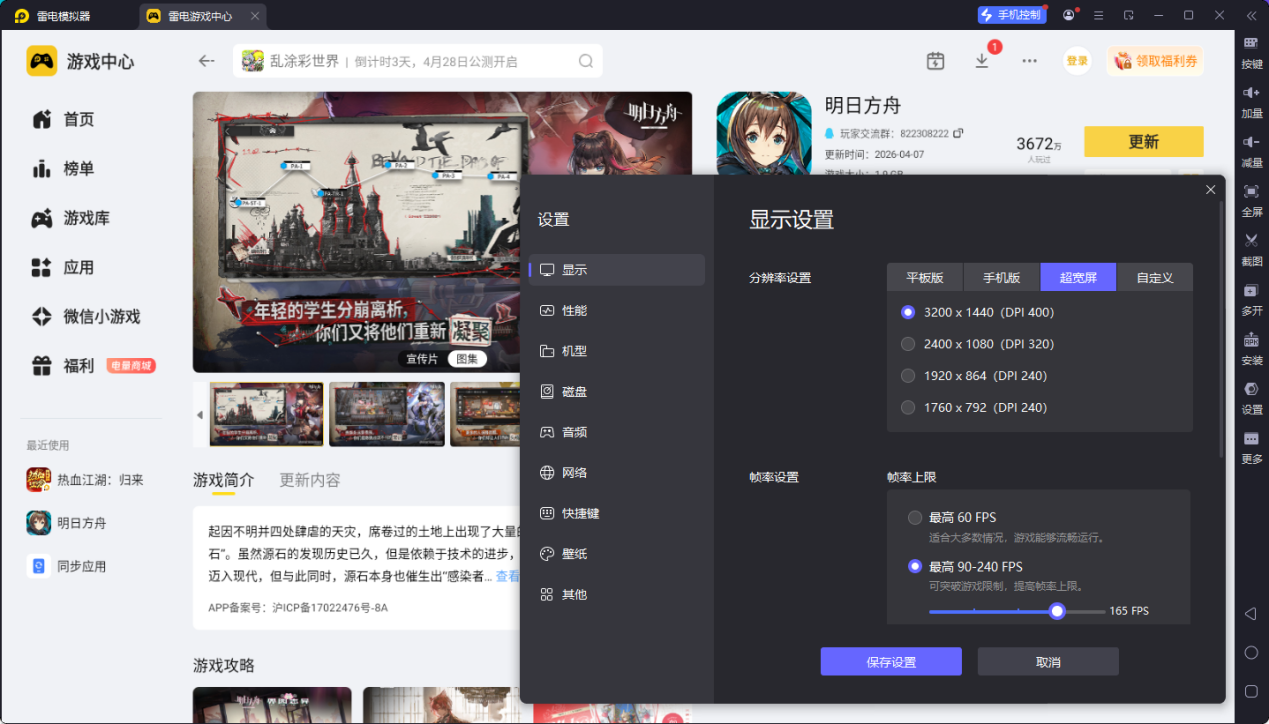
Task: Click the FPS limit slider handle
Action: (1057, 611)
